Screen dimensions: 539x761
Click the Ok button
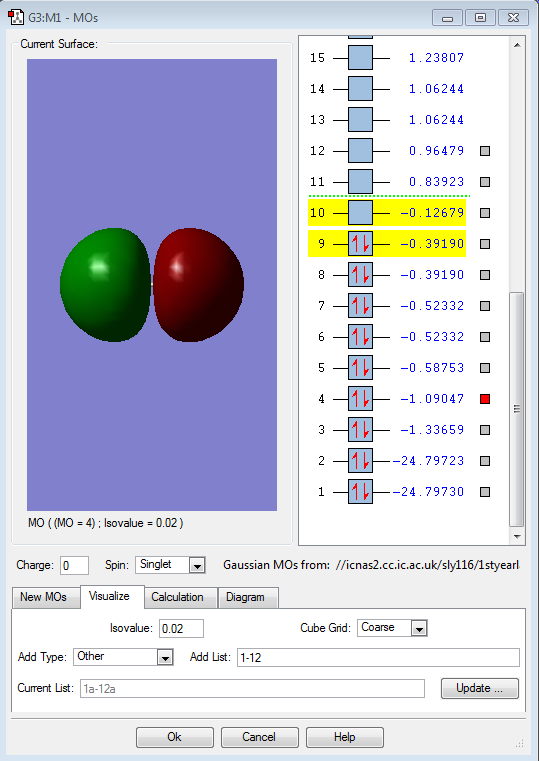[175, 737]
